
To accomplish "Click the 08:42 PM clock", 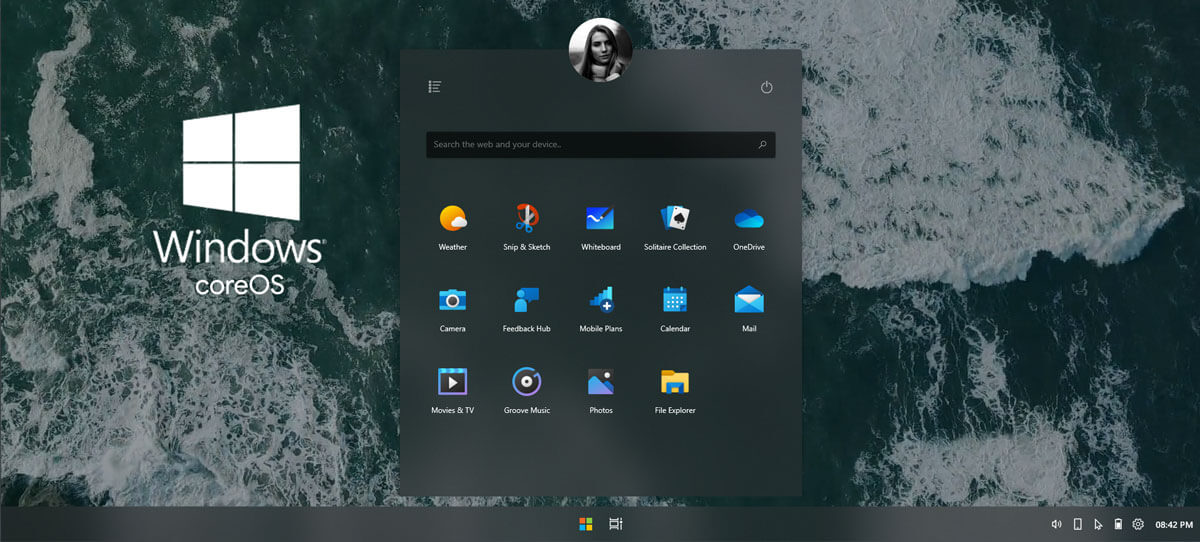I will point(1172,524).
